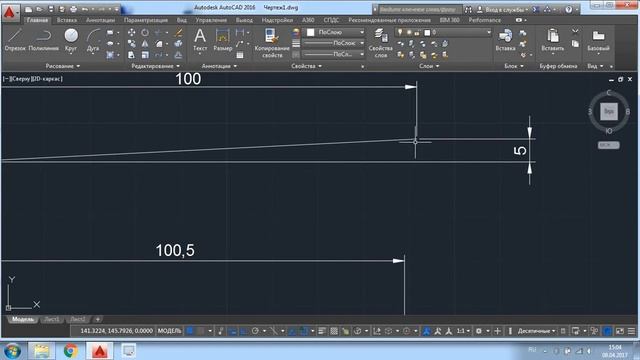The height and width of the screenshot is (360, 640).
Task: Expand the Рисование panel
Action: coord(62,66)
